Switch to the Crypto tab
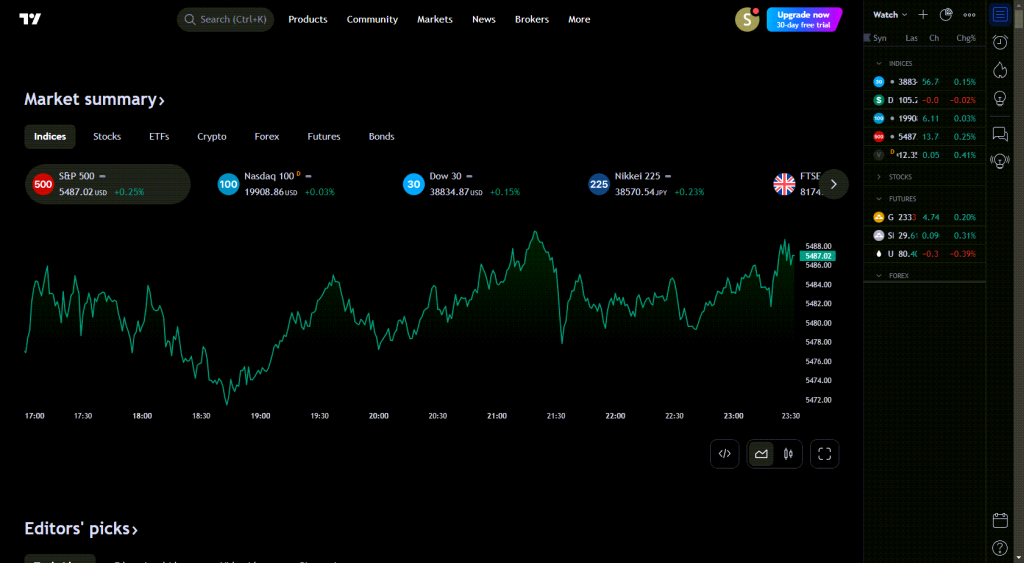Image resolution: width=1024 pixels, height=563 pixels. [212, 137]
